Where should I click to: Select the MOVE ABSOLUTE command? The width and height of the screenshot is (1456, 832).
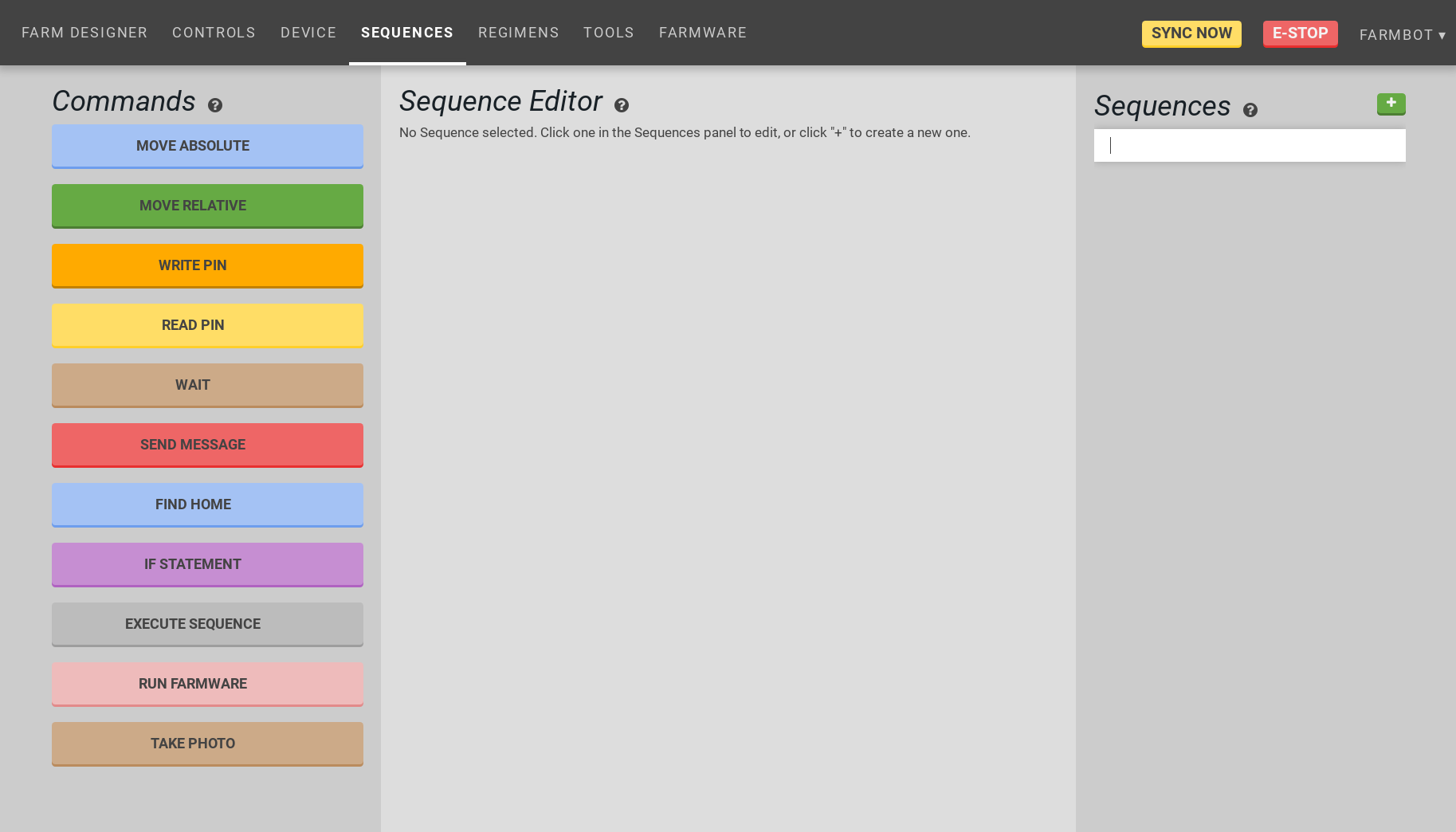[x=207, y=146]
